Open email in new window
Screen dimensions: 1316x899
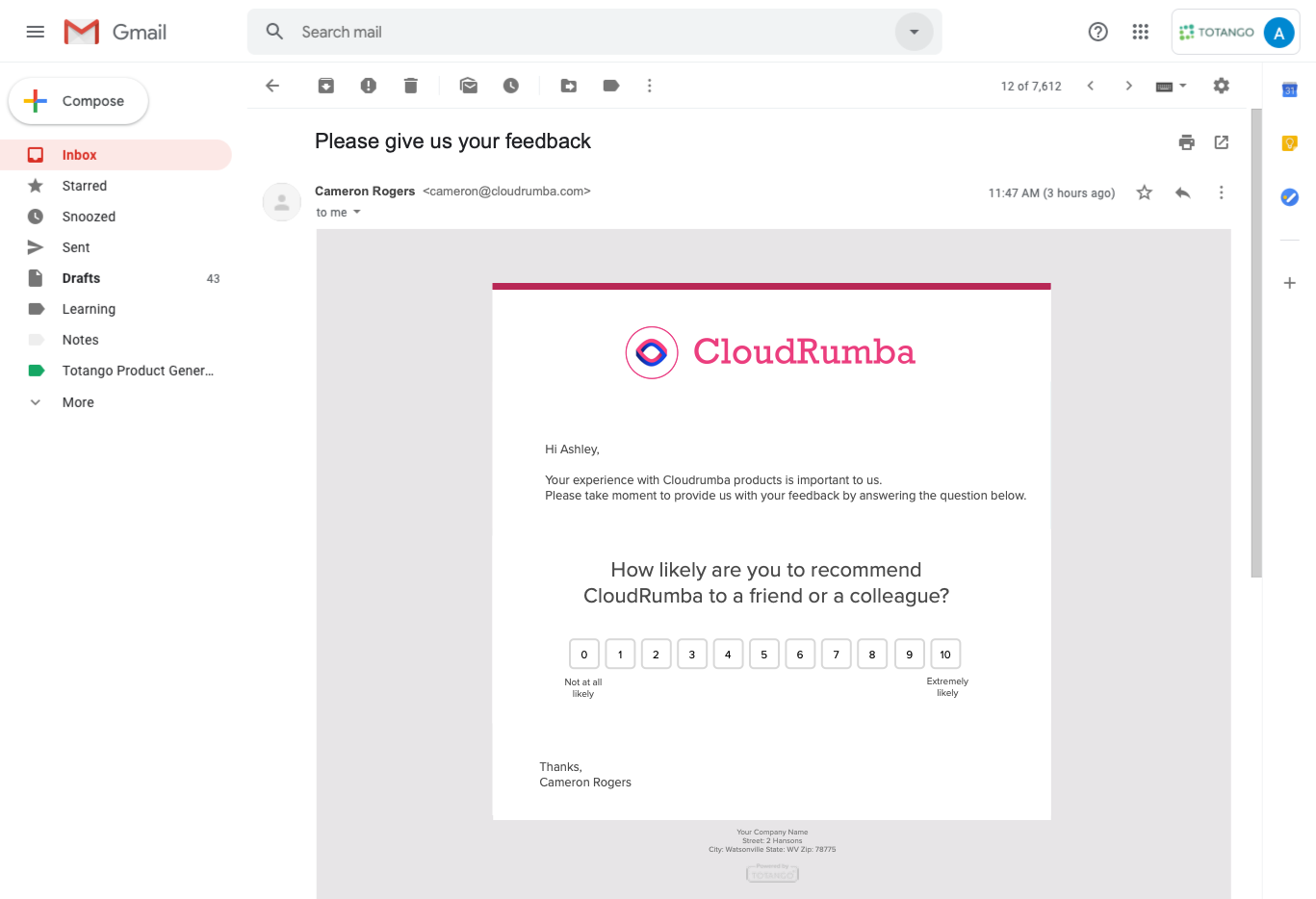(x=1222, y=142)
